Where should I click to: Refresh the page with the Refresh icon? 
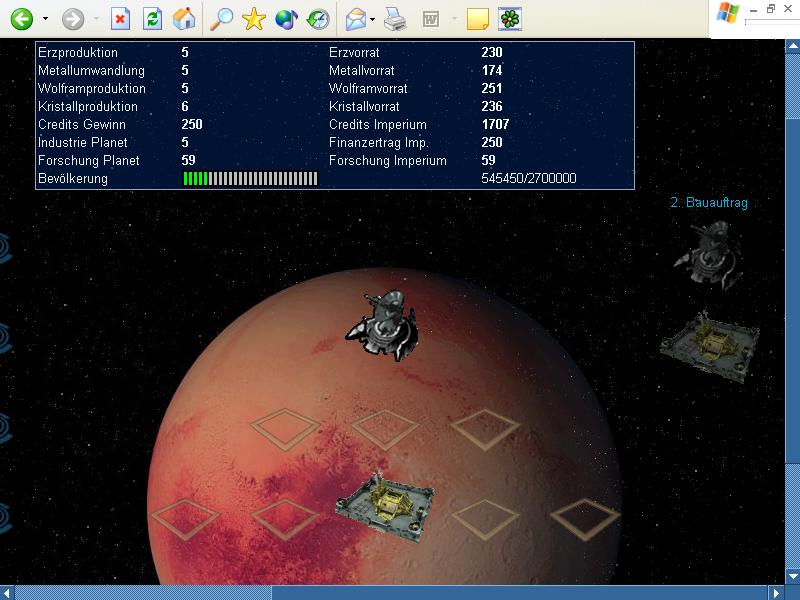(x=152, y=19)
